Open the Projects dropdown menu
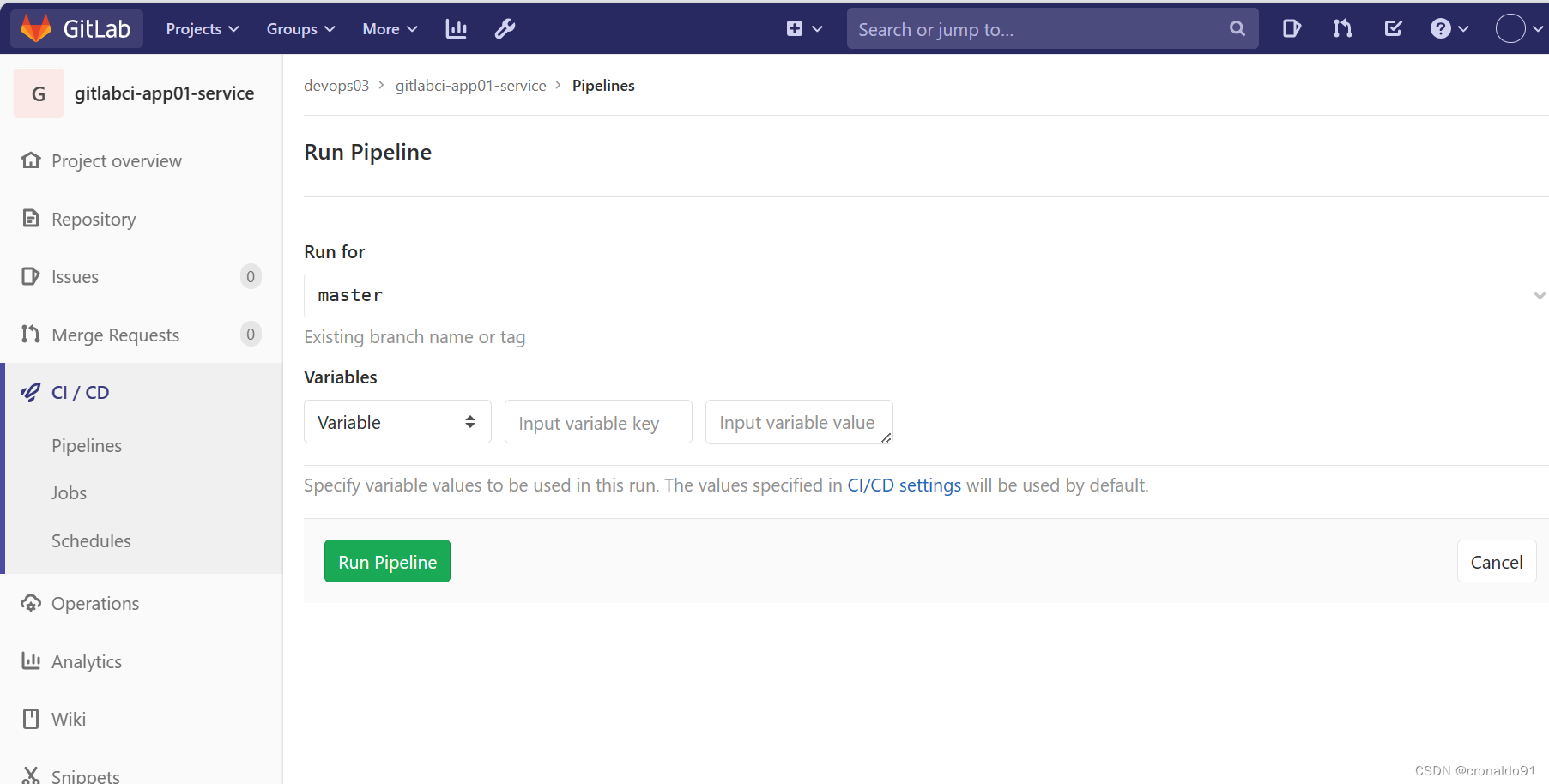1549x784 pixels. [203, 29]
